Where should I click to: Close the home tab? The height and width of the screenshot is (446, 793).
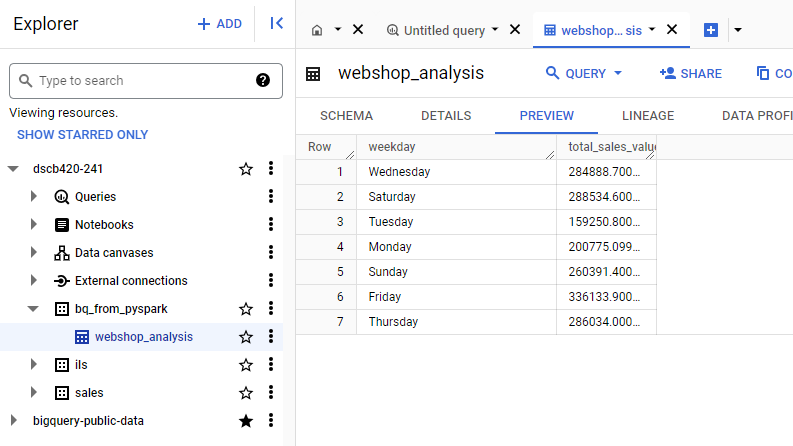click(358, 30)
